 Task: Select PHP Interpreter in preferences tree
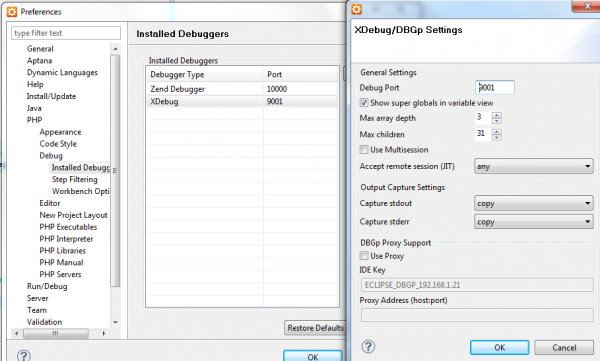coord(66,239)
